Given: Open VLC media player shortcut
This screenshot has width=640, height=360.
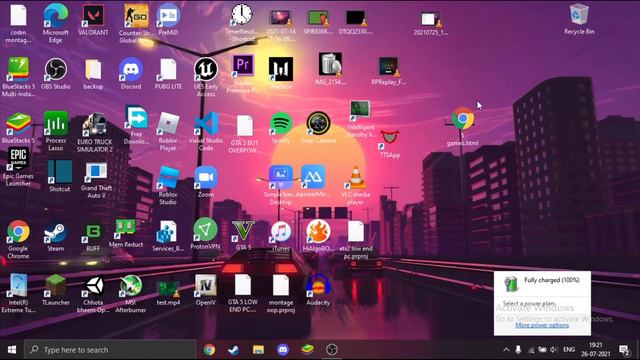Looking at the screenshot, I should point(356,178).
